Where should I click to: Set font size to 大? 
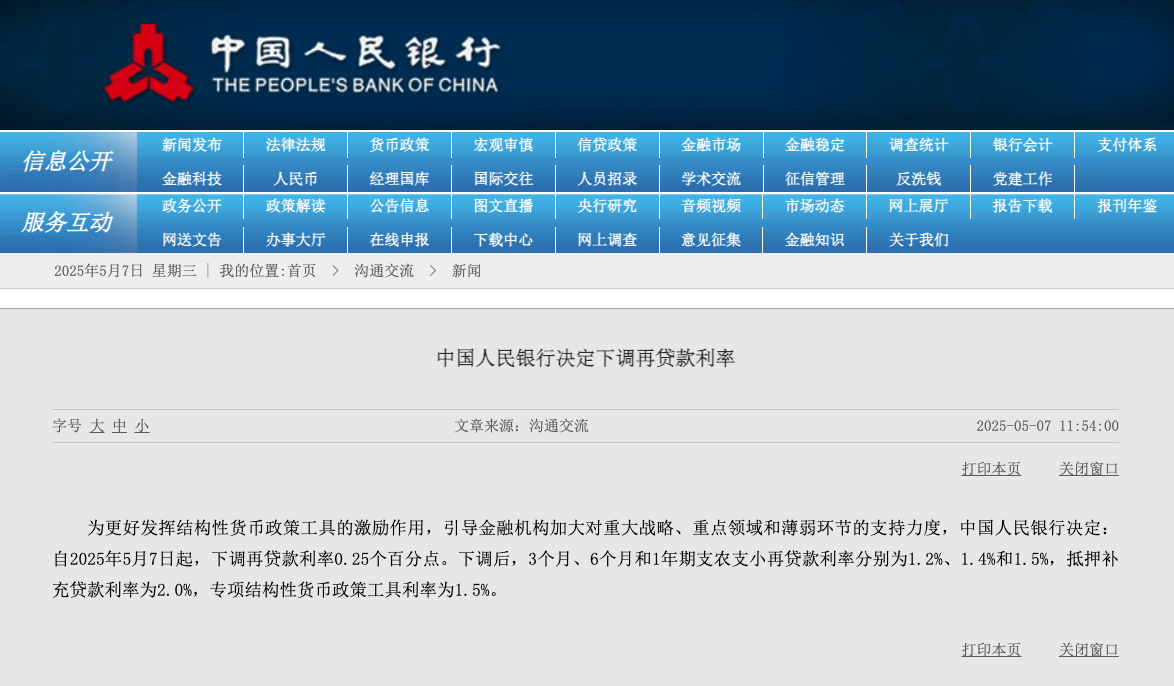[x=97, y=426]
